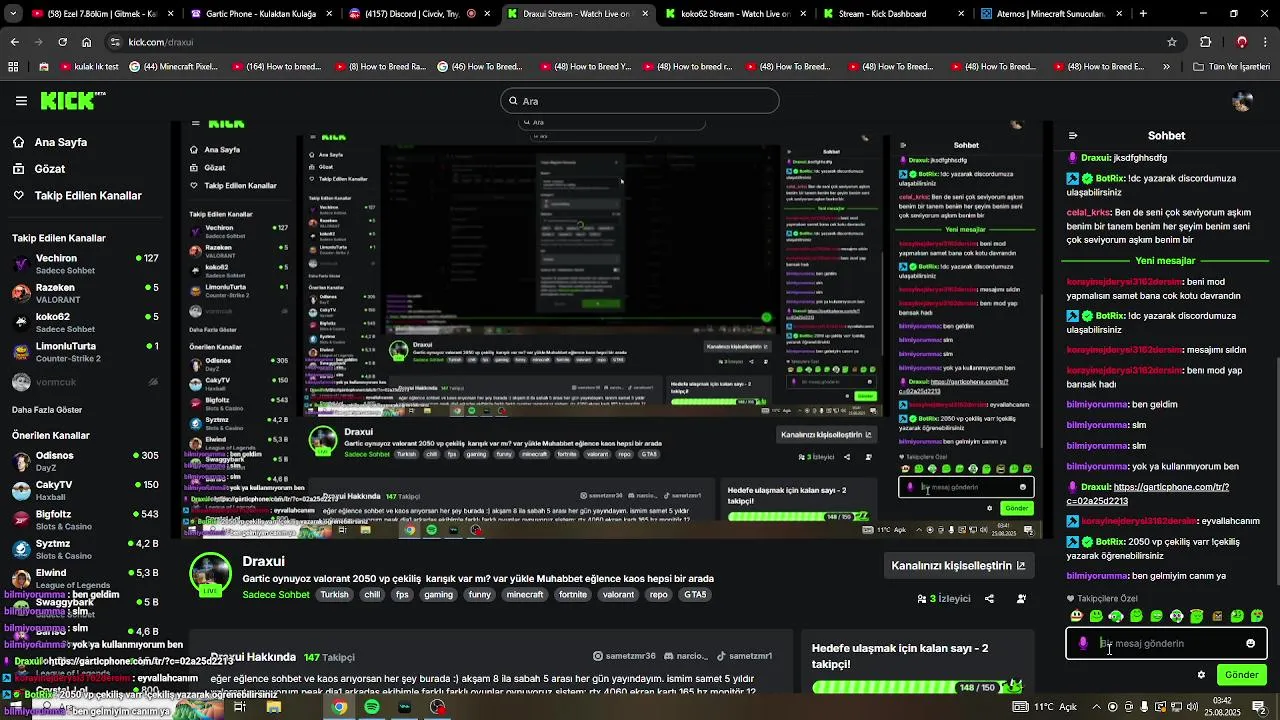Jump to Yeni mesajlar in the chat
Viewport: 1280px width, 720px height.
click(x=1165, y=261)
